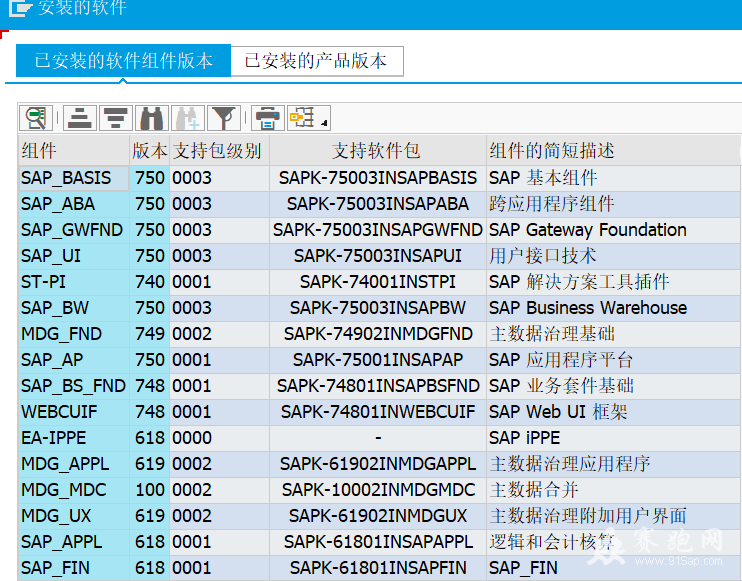Click support package SAPK-74001INSTPI
The height and width of the screenshot is (581, 742).
378,282
